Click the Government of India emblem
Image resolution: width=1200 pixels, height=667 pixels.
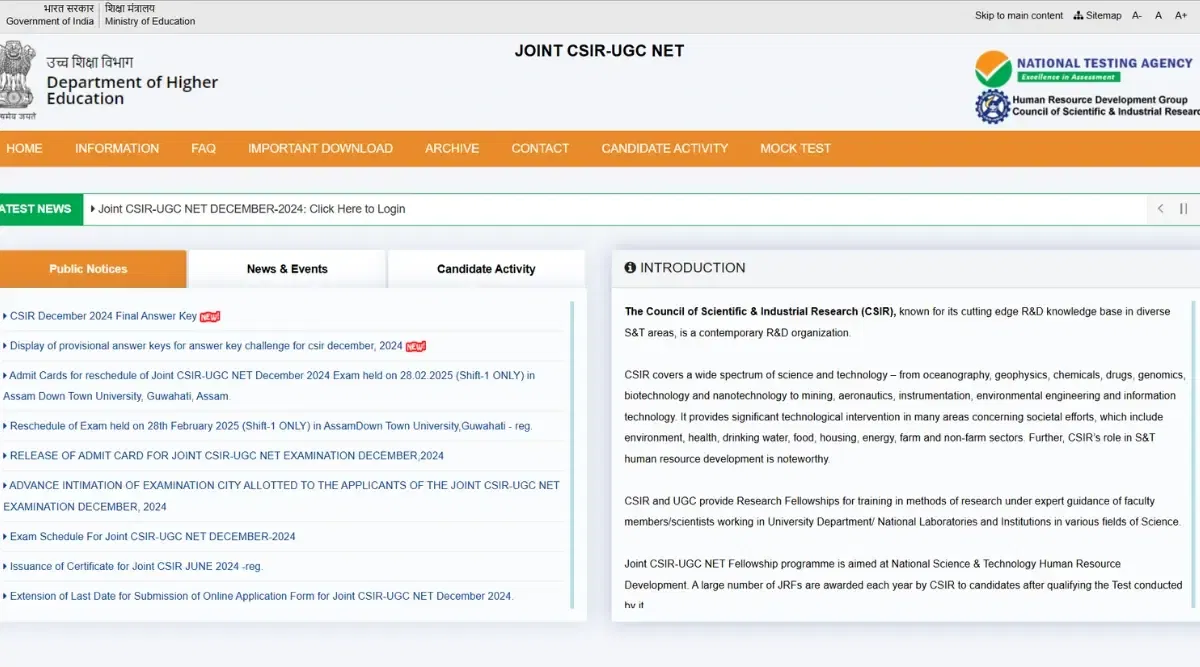coord(17,80)
